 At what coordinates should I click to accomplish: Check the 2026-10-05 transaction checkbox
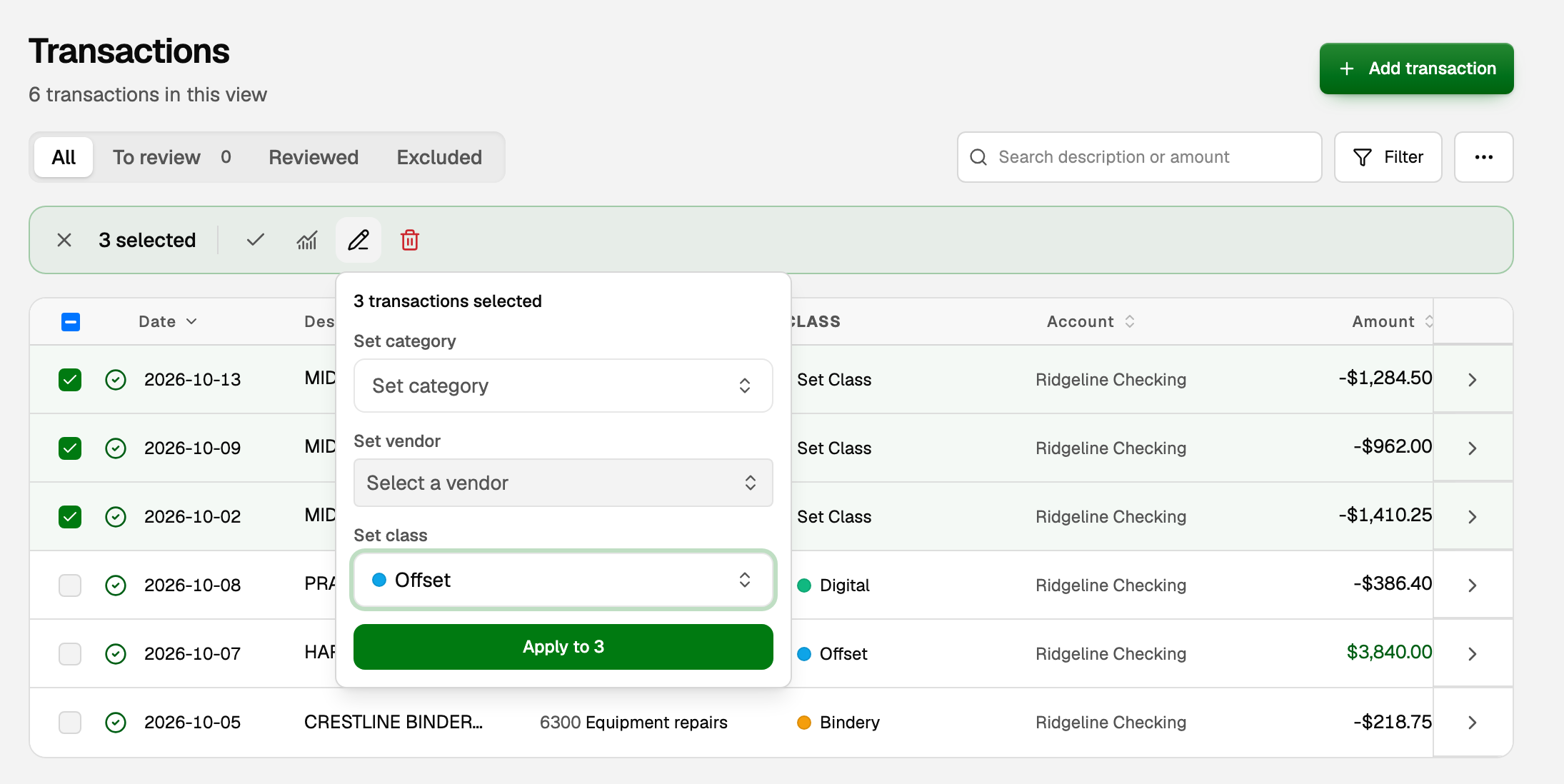point(70,723)
